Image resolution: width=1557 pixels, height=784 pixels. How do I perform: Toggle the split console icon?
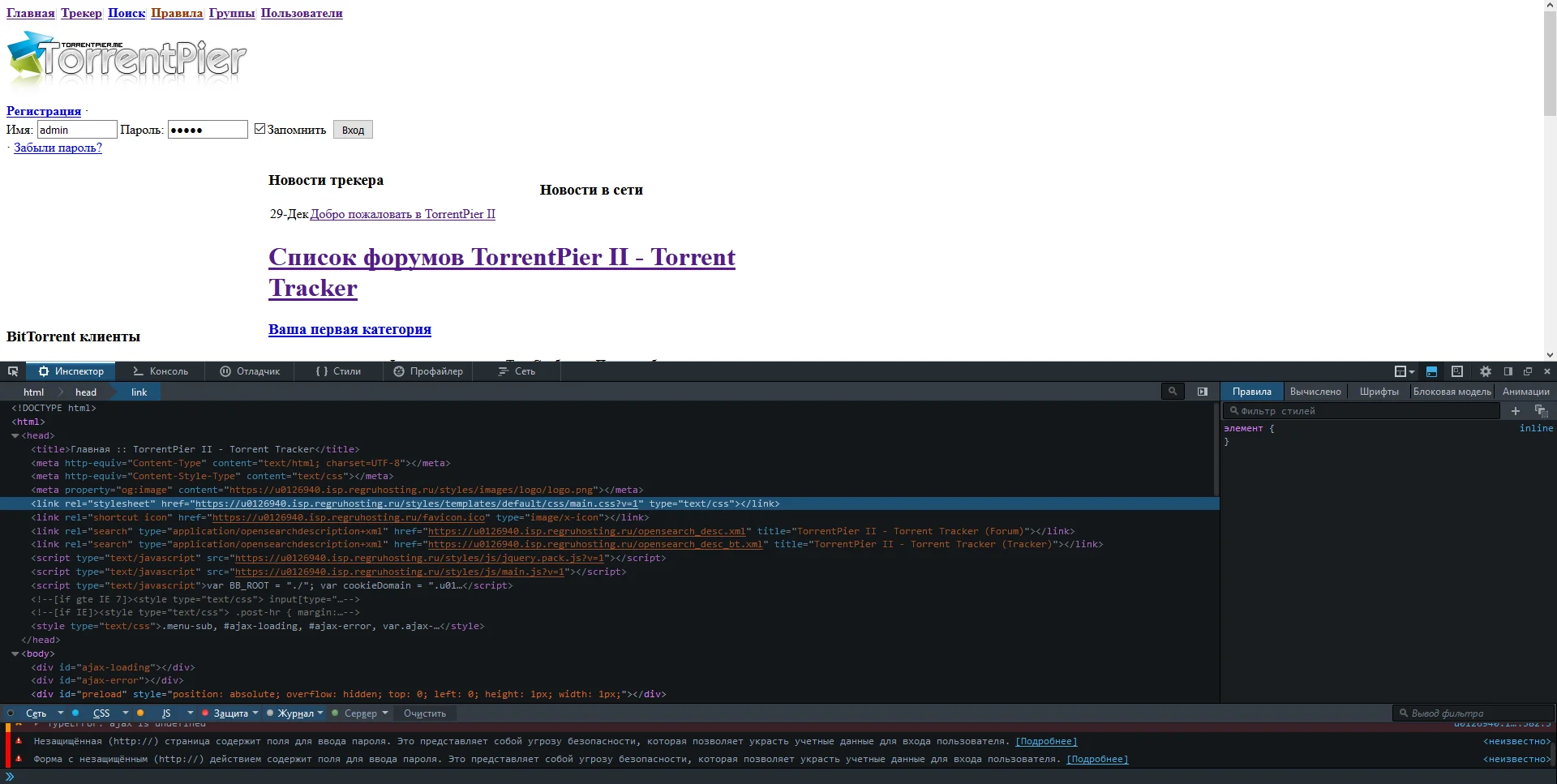tap(1431, 371)
